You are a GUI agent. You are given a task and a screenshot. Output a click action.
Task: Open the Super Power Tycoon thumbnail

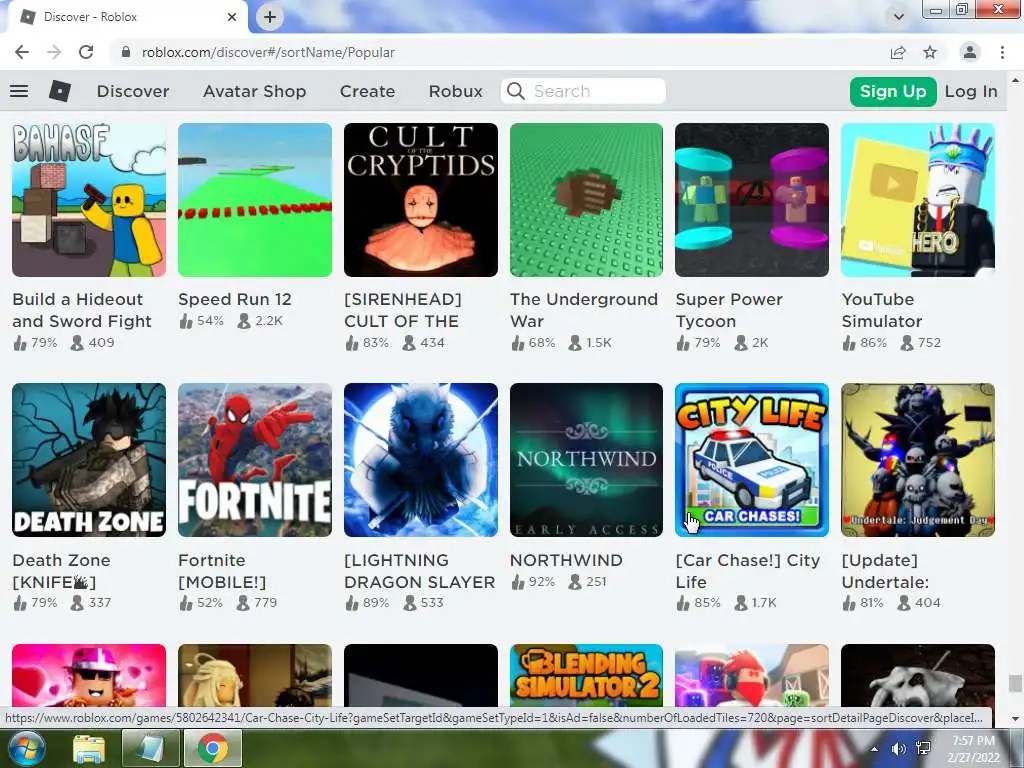pyautogui.click(x=752, y=200)
